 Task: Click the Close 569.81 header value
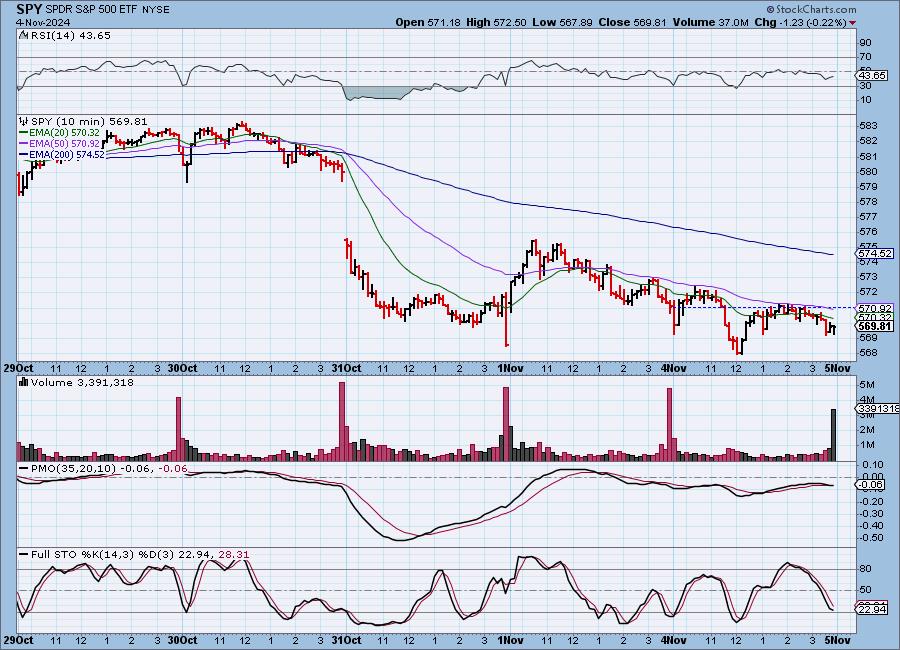[632, 22]
